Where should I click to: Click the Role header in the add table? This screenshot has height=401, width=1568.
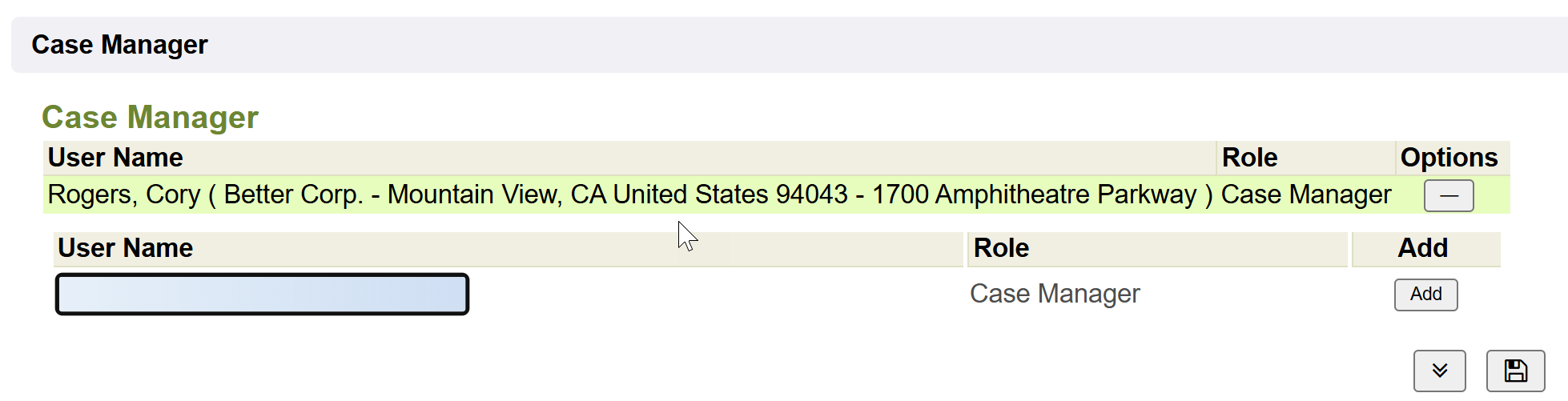[x=1001, y=248]
